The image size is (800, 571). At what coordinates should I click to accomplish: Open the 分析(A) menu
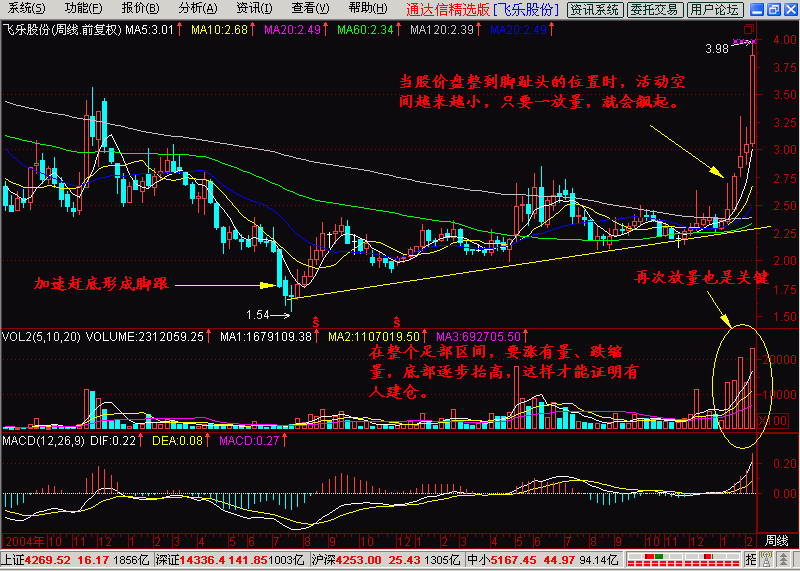point(193,8)
